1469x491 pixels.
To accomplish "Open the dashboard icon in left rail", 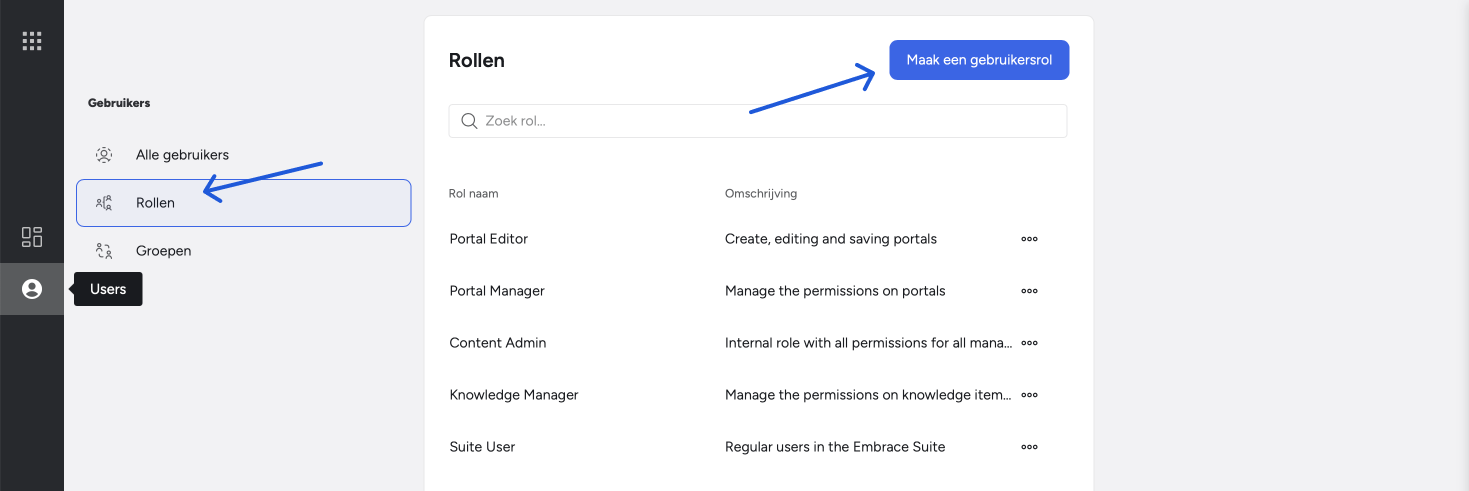I will click(32, 237).
